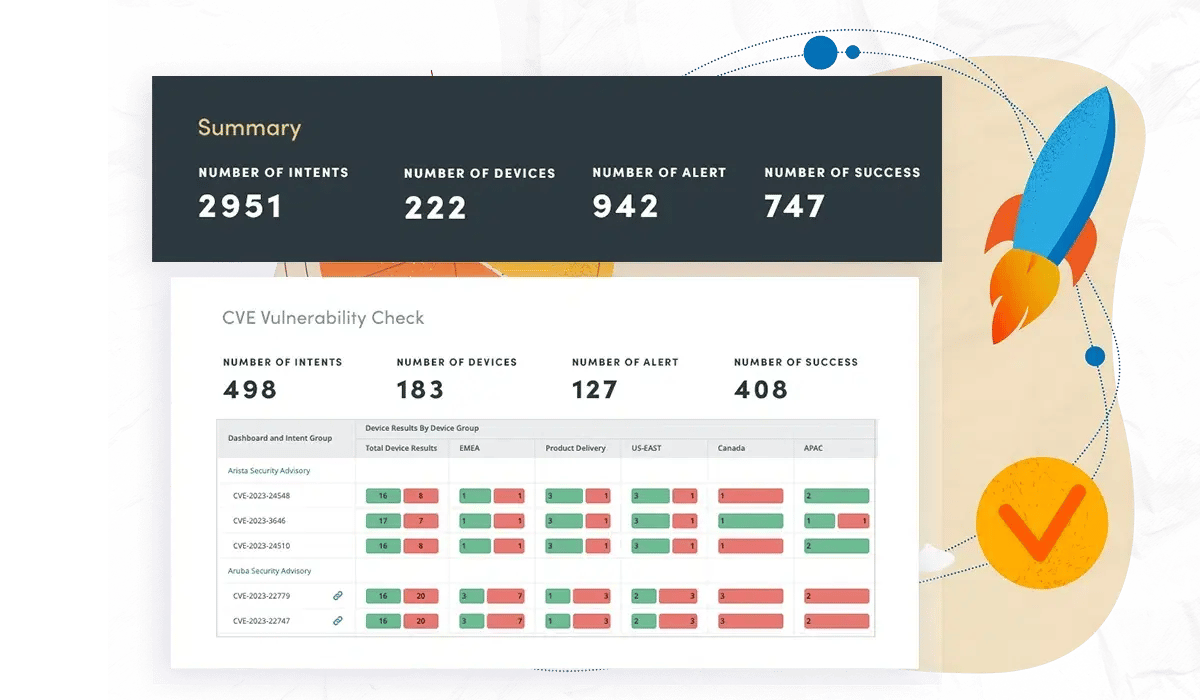
Task: Select the EMEA column header
Action: pyautogui.click(x=470, y=448)
